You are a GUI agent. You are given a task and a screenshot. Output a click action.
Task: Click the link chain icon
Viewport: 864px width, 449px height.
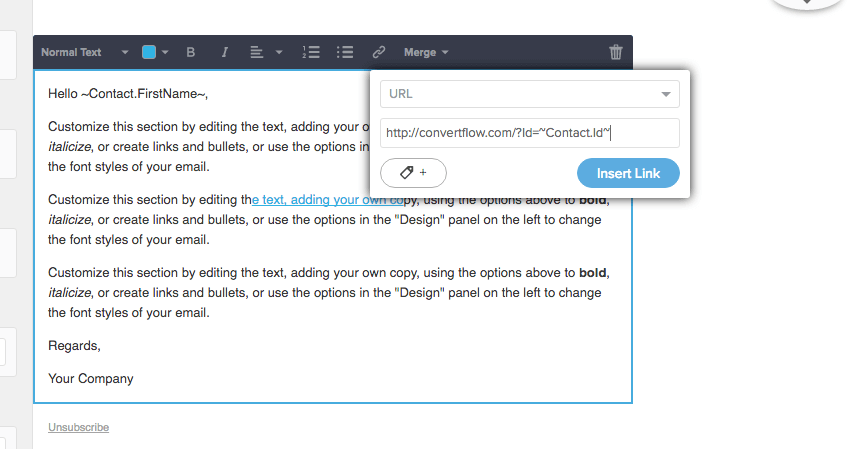tap(378, 52)
